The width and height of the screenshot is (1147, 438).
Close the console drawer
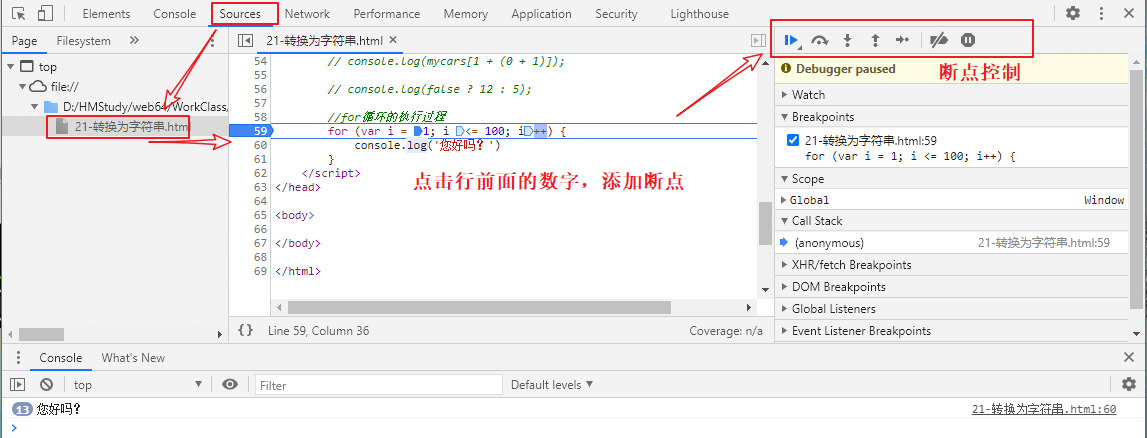[1129, 358]
